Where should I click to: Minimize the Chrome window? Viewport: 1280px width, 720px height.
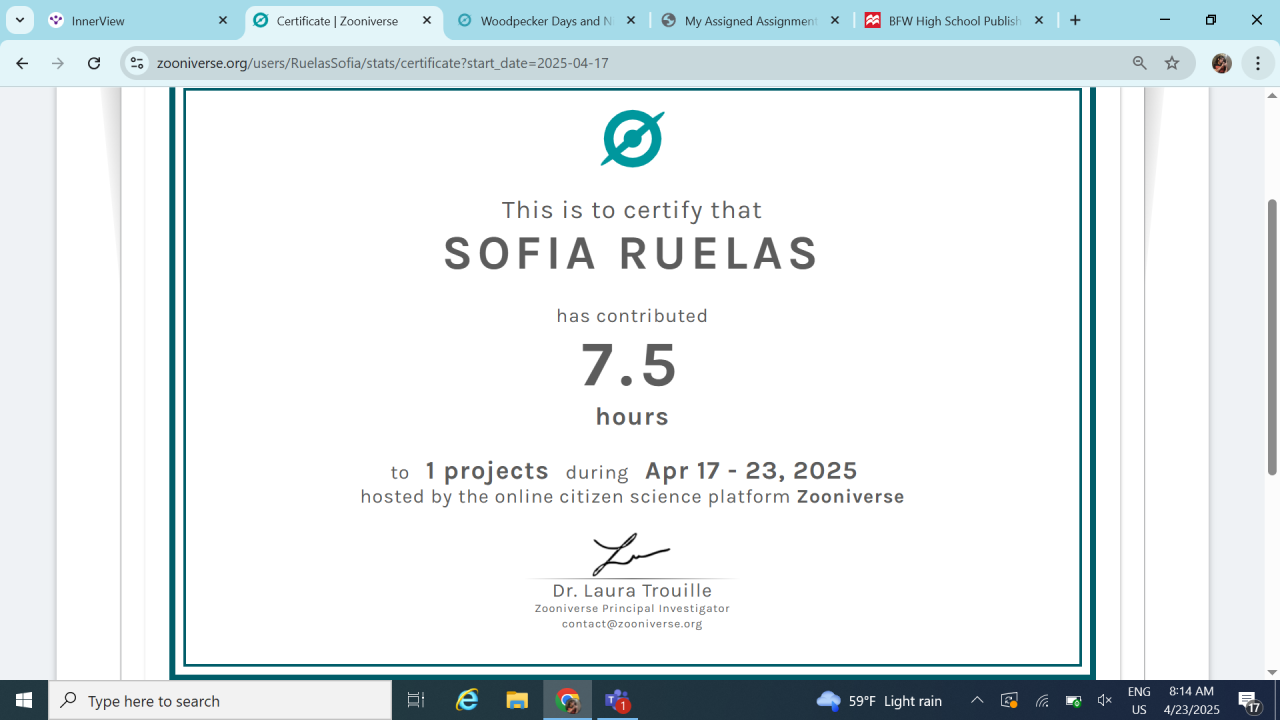[x=1165, y=20]
